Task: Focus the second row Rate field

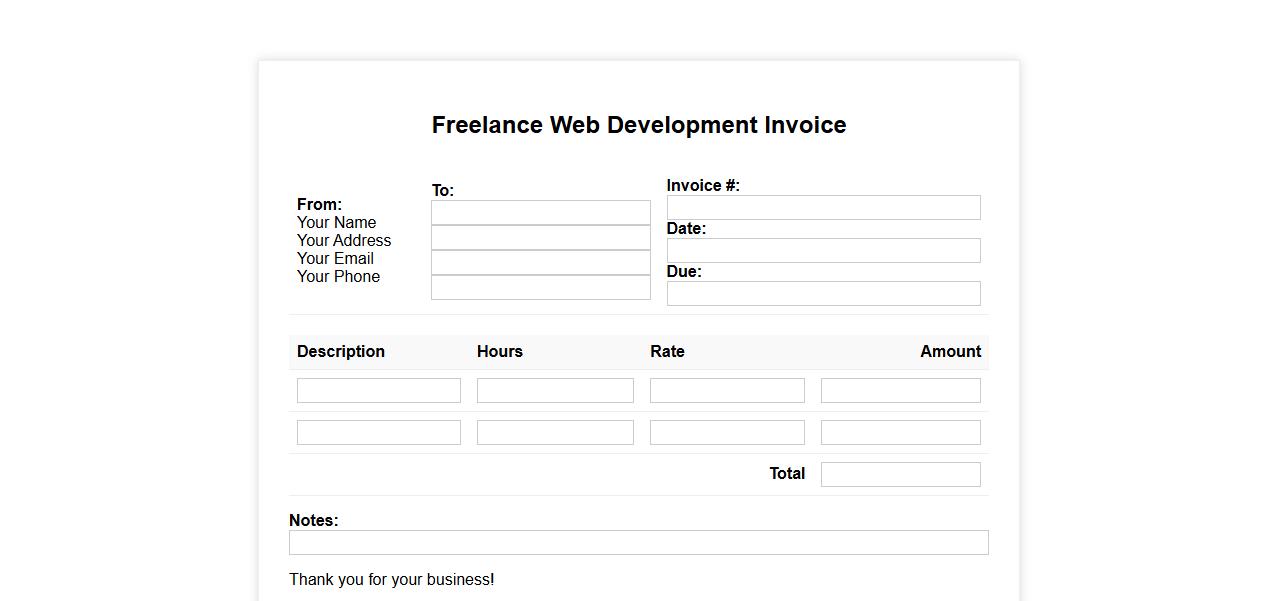Action: click(727, 432)
